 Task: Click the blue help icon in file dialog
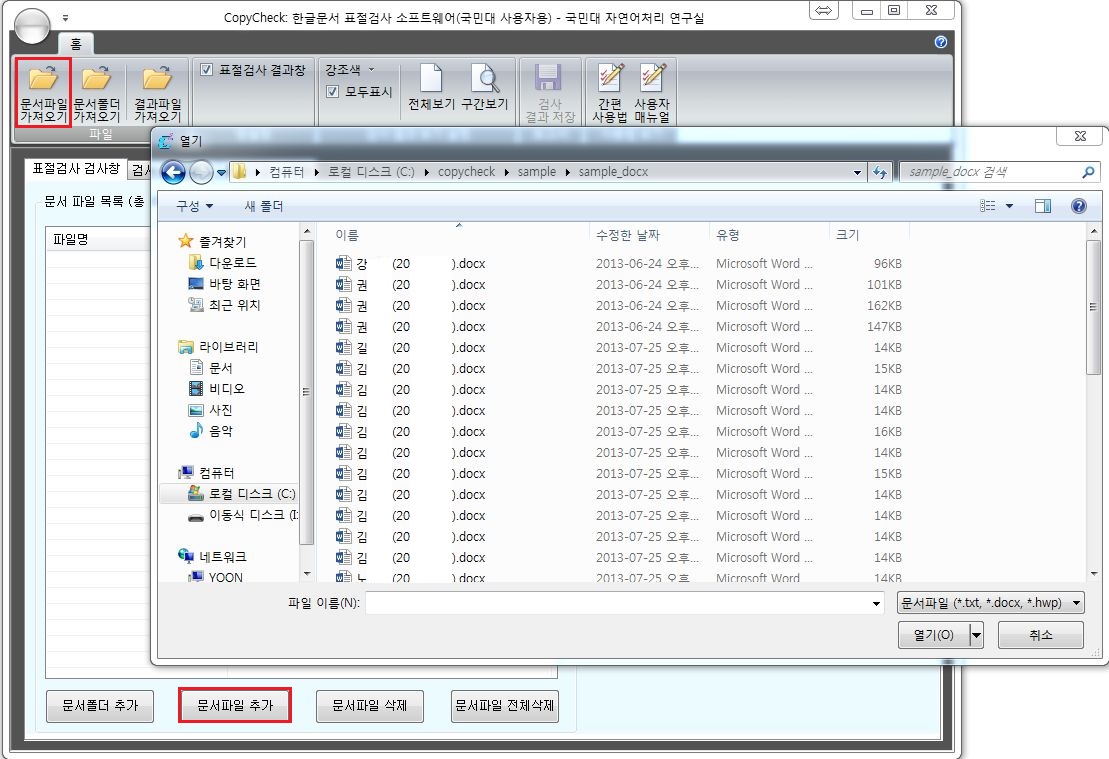[1078, 206]
